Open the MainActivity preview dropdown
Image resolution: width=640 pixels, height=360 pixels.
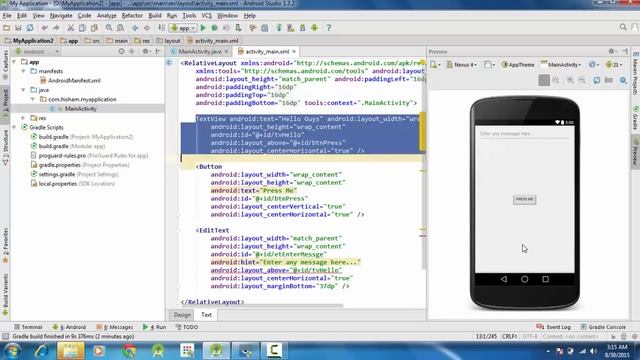(x=561, y=64)
